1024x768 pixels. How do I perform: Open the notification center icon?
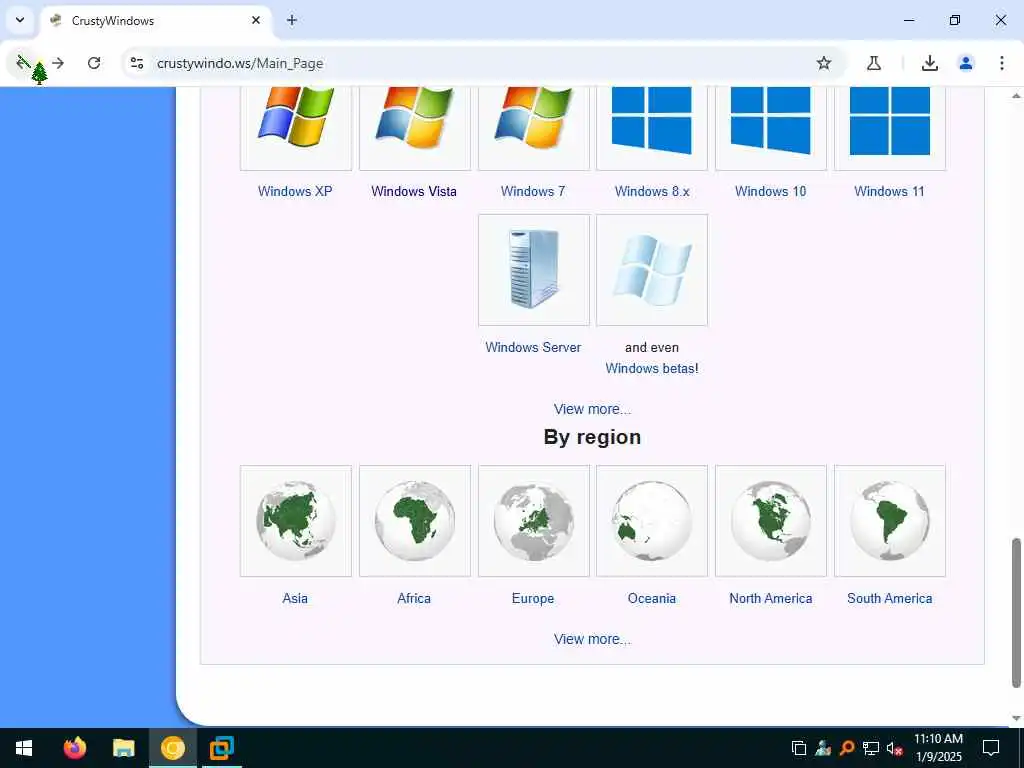(x=991, y=748)
